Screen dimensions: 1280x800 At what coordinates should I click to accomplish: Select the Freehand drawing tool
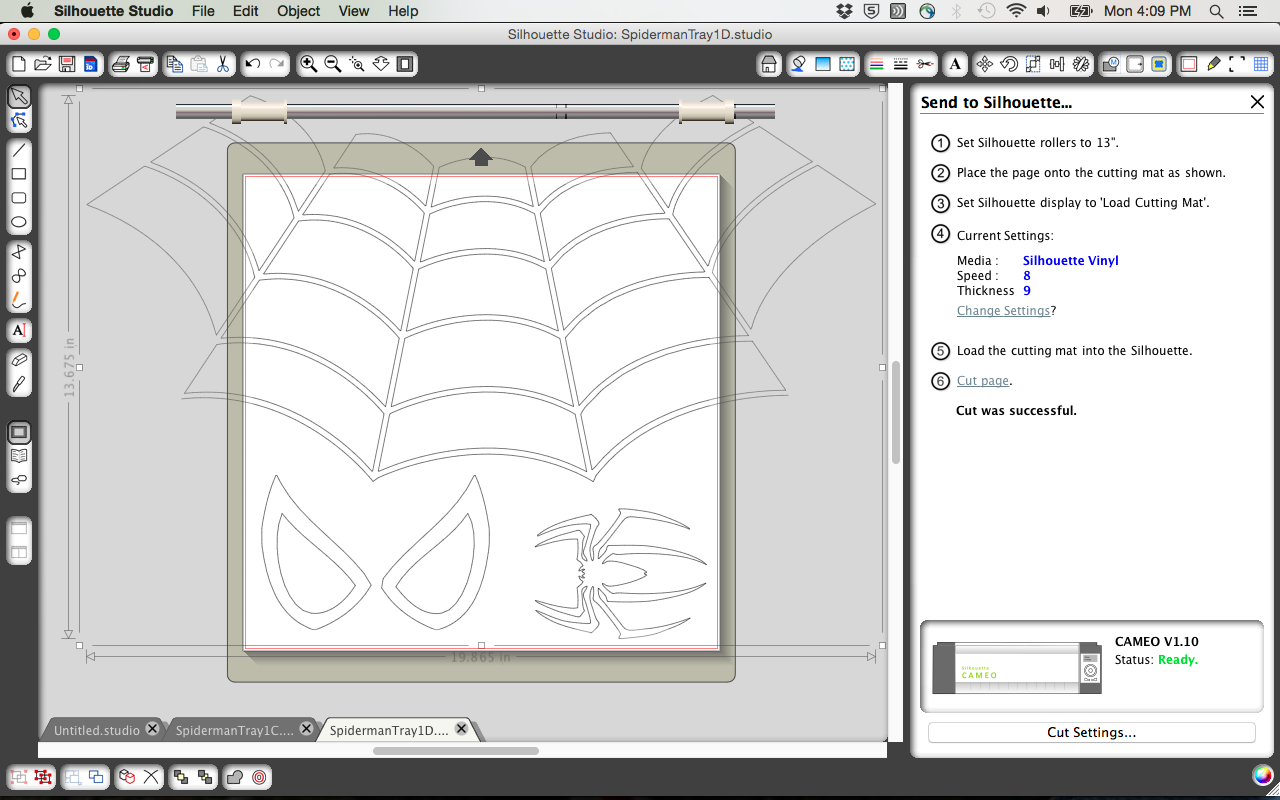[x=18, y=300]
